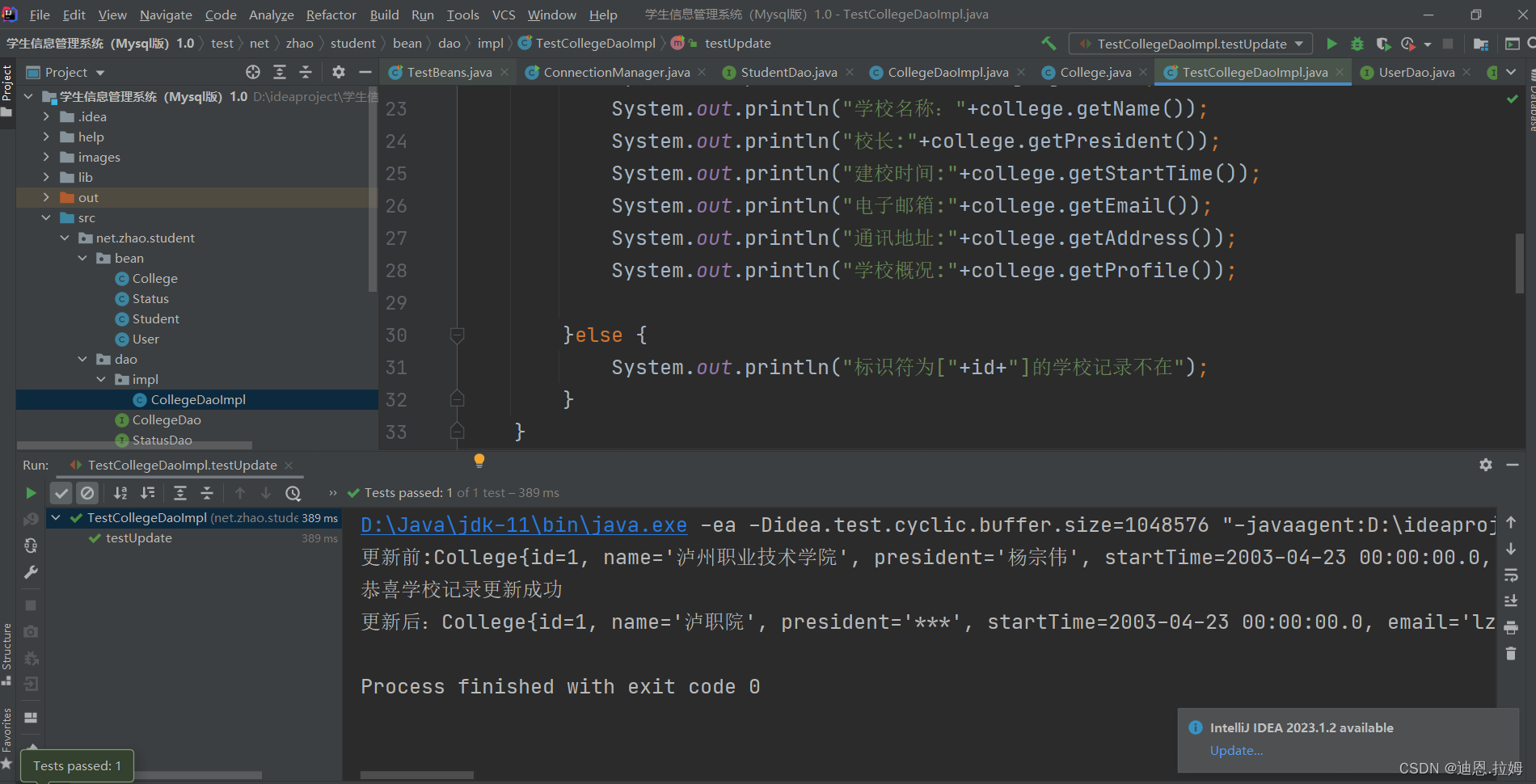Click the layout icon in the Run sidebar
The width and height of the screenshot is (1536, 784).
[31, 717]
